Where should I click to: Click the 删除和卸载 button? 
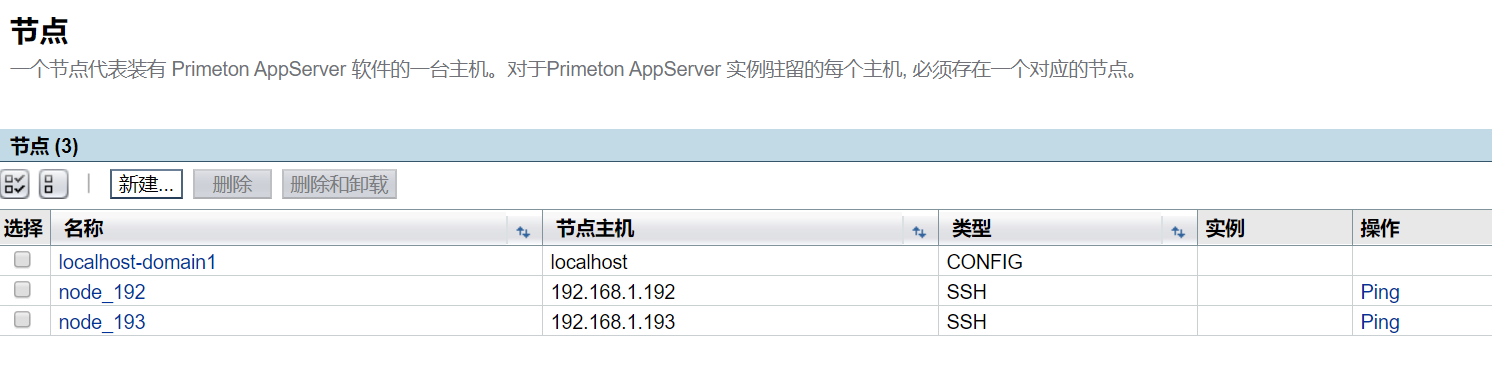click(x=340, y=184)
